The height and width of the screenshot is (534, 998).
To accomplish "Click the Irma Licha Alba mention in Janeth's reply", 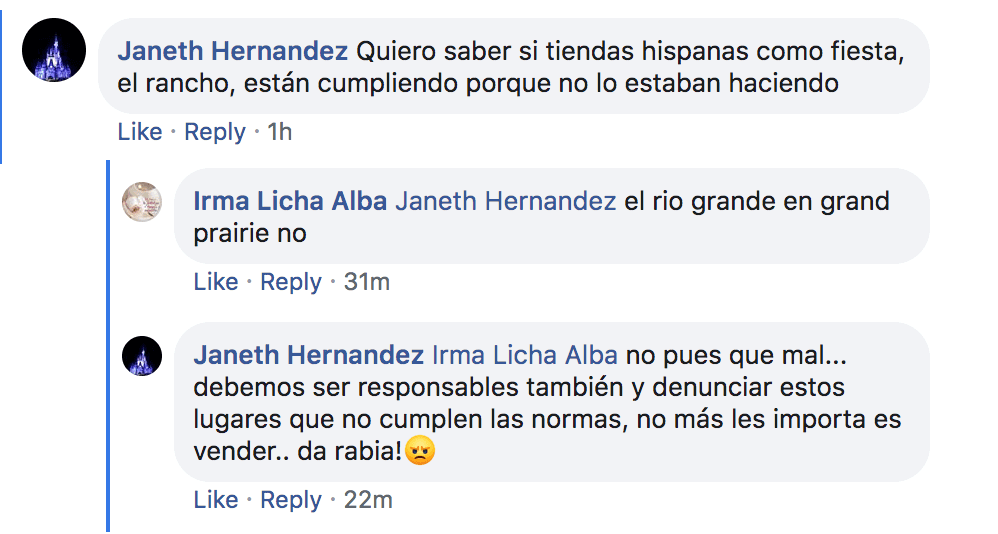I will (x=525, y=355).
